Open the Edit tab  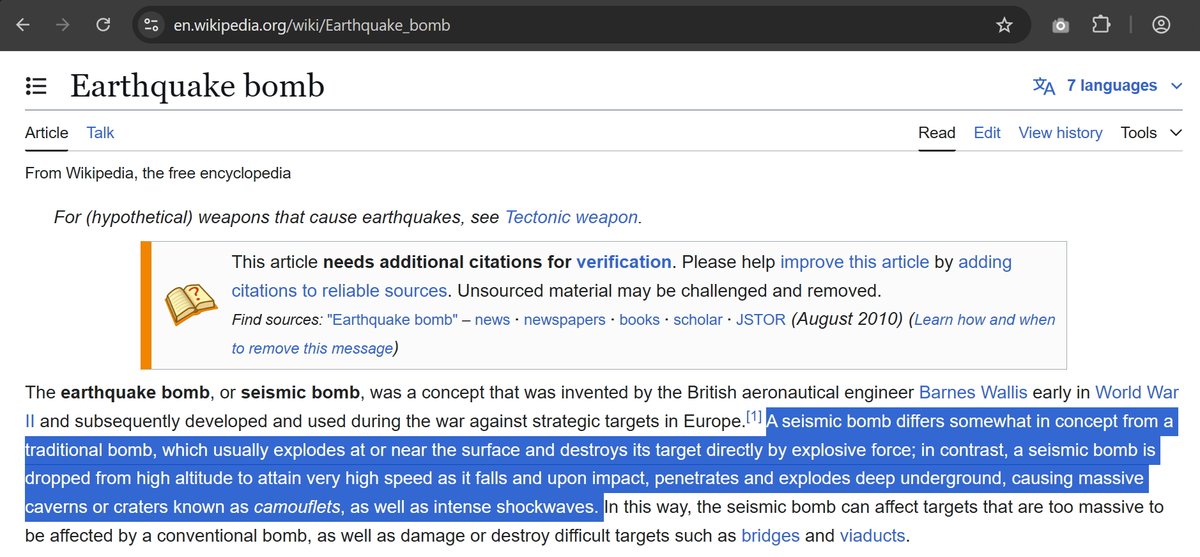coord(987,132)
